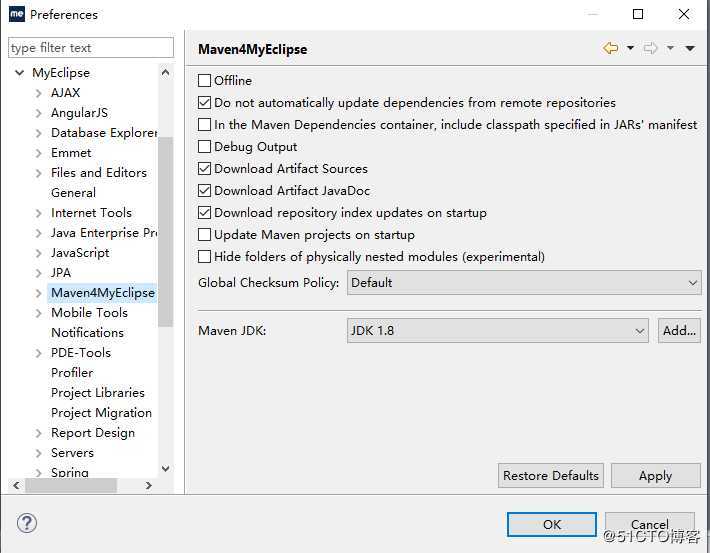Click the Apply button
The height and width of the screenshot is (553, 710).
[x=656, y=476]
